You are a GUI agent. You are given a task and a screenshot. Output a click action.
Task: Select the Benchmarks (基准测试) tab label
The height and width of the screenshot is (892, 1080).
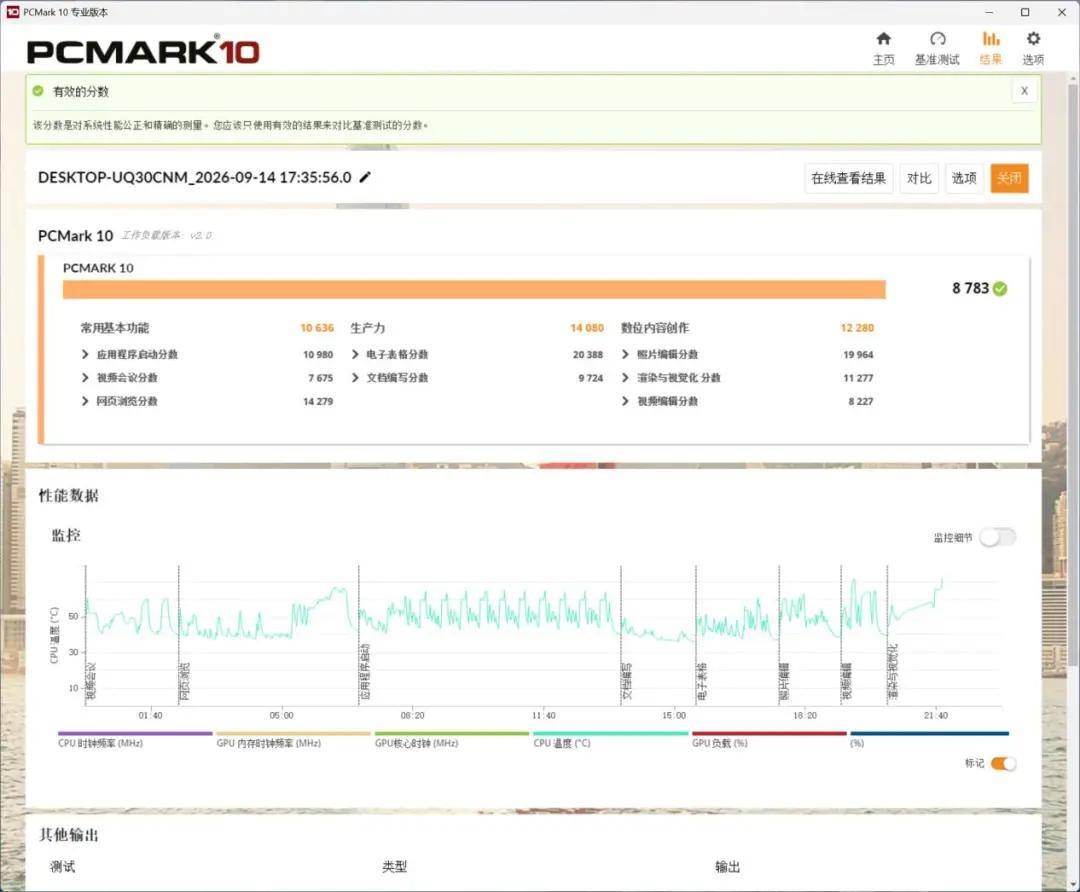(937, 60)
